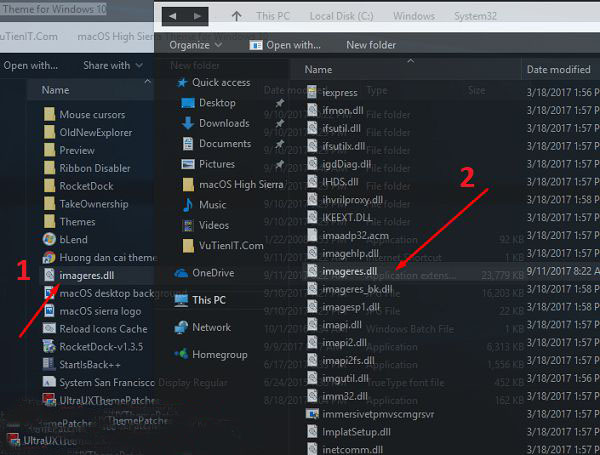Select the Network icon in sidebar
The image size is (600, 455).
coord(181,327)
